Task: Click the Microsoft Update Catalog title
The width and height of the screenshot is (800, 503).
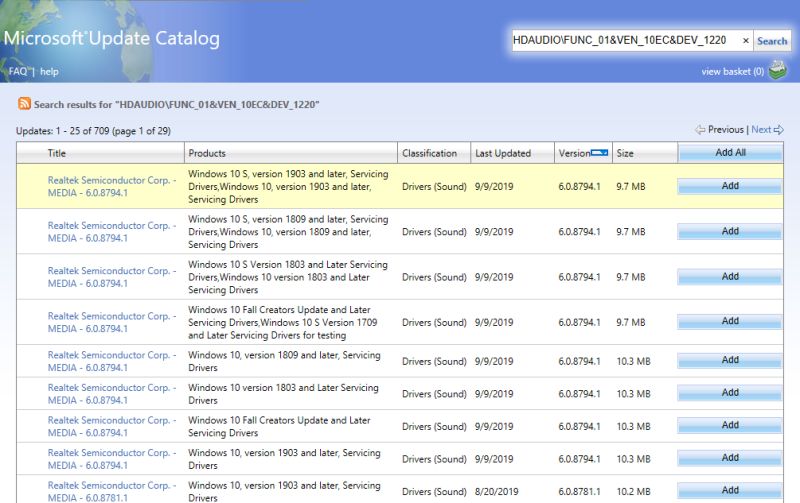Action: 112,38
